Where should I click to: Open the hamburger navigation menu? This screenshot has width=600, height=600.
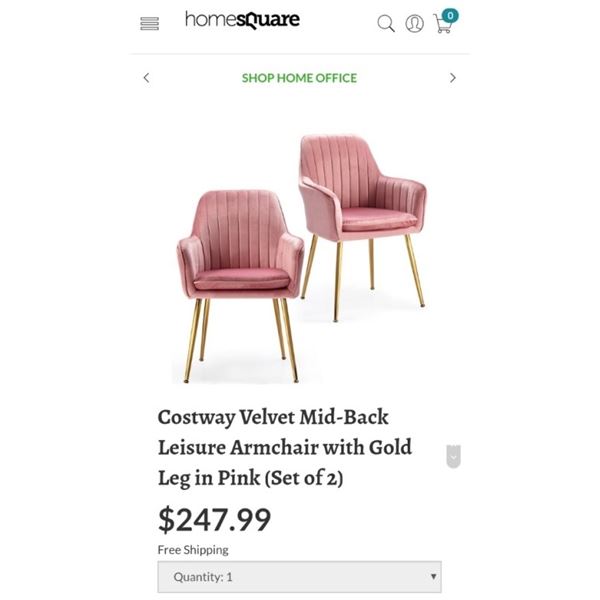point(149,24)
